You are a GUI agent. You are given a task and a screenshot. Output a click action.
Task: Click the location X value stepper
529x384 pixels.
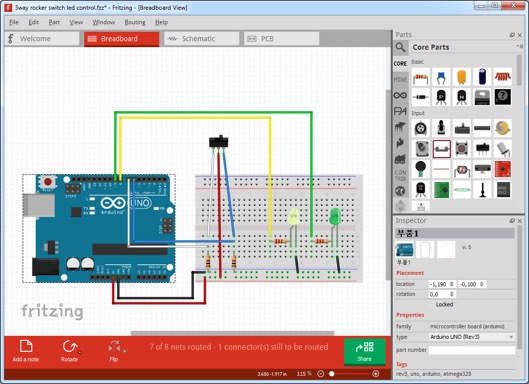coord(451,284)
